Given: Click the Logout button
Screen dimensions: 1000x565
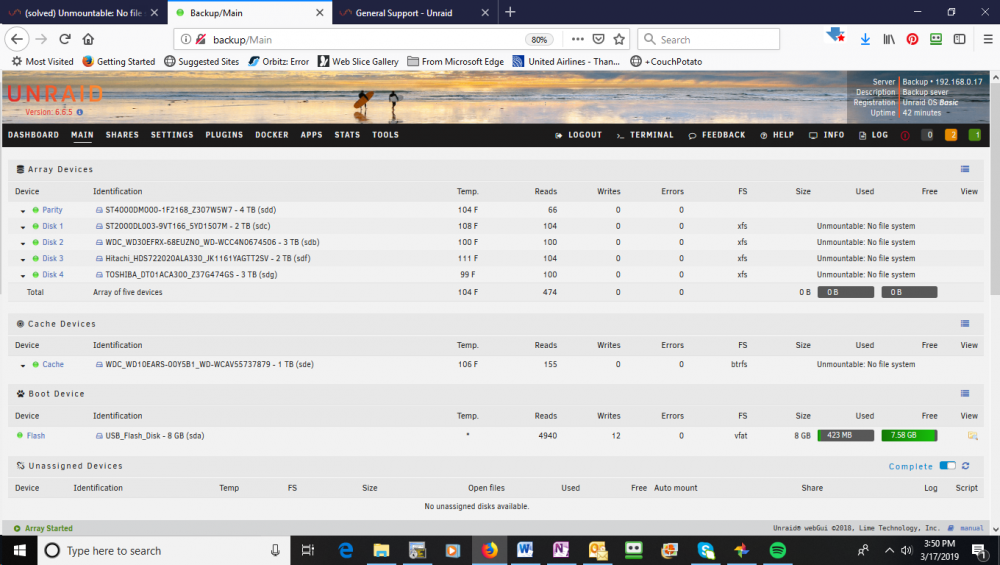Looking at the screenshot, I should click(x=578, y=135).
